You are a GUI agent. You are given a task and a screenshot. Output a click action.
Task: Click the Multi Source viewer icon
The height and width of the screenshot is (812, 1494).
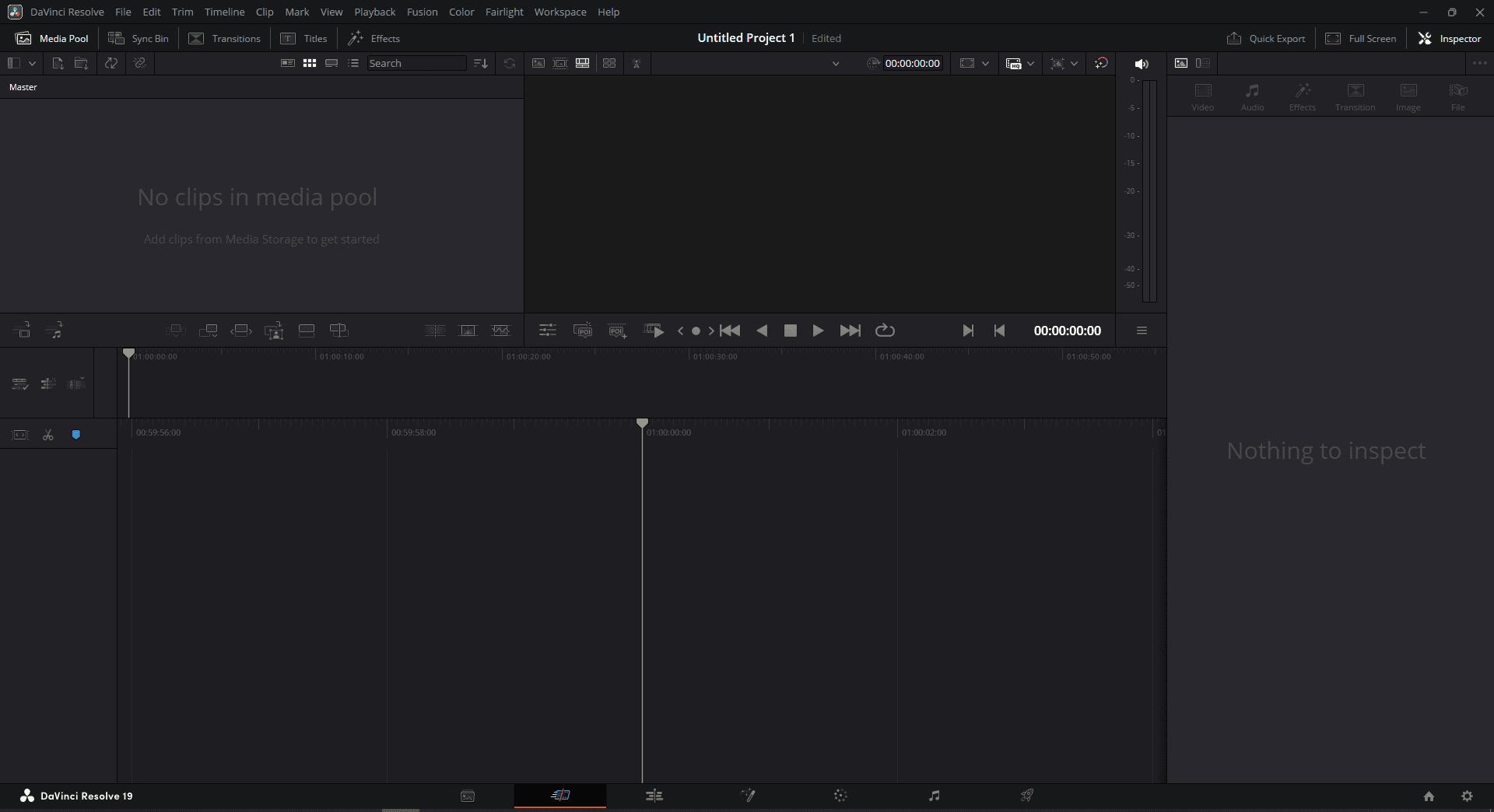click(609, 63)
